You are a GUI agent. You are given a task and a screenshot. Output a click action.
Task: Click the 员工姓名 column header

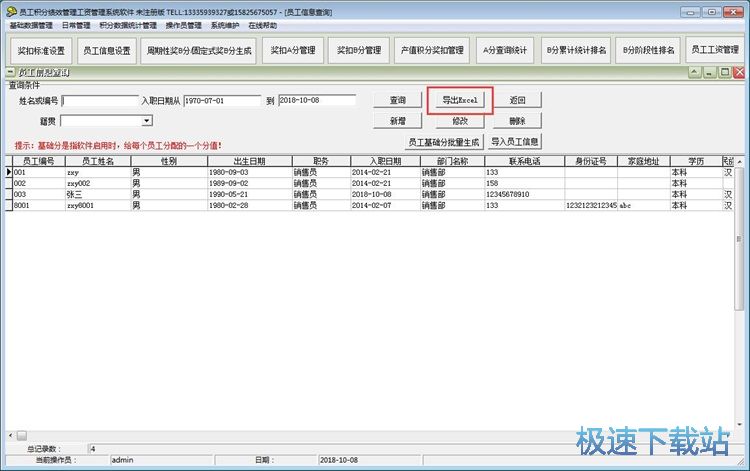tap(98, 161)
